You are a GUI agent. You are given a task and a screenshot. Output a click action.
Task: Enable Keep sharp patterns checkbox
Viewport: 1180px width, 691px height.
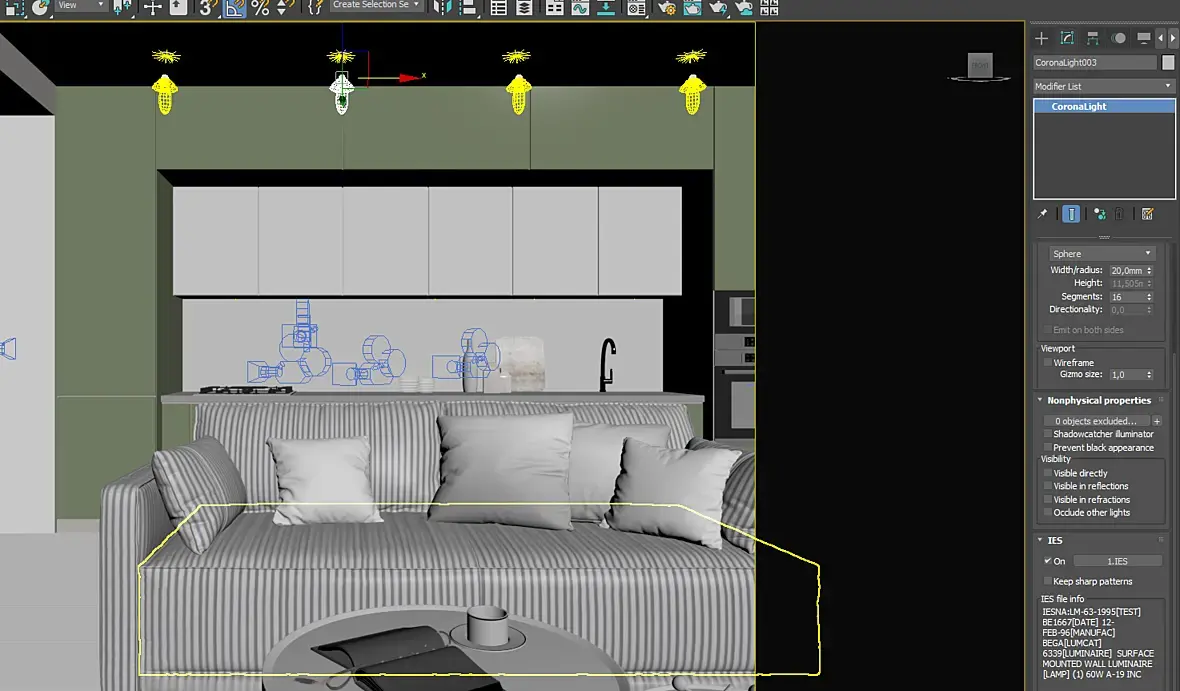[1048, 581]
